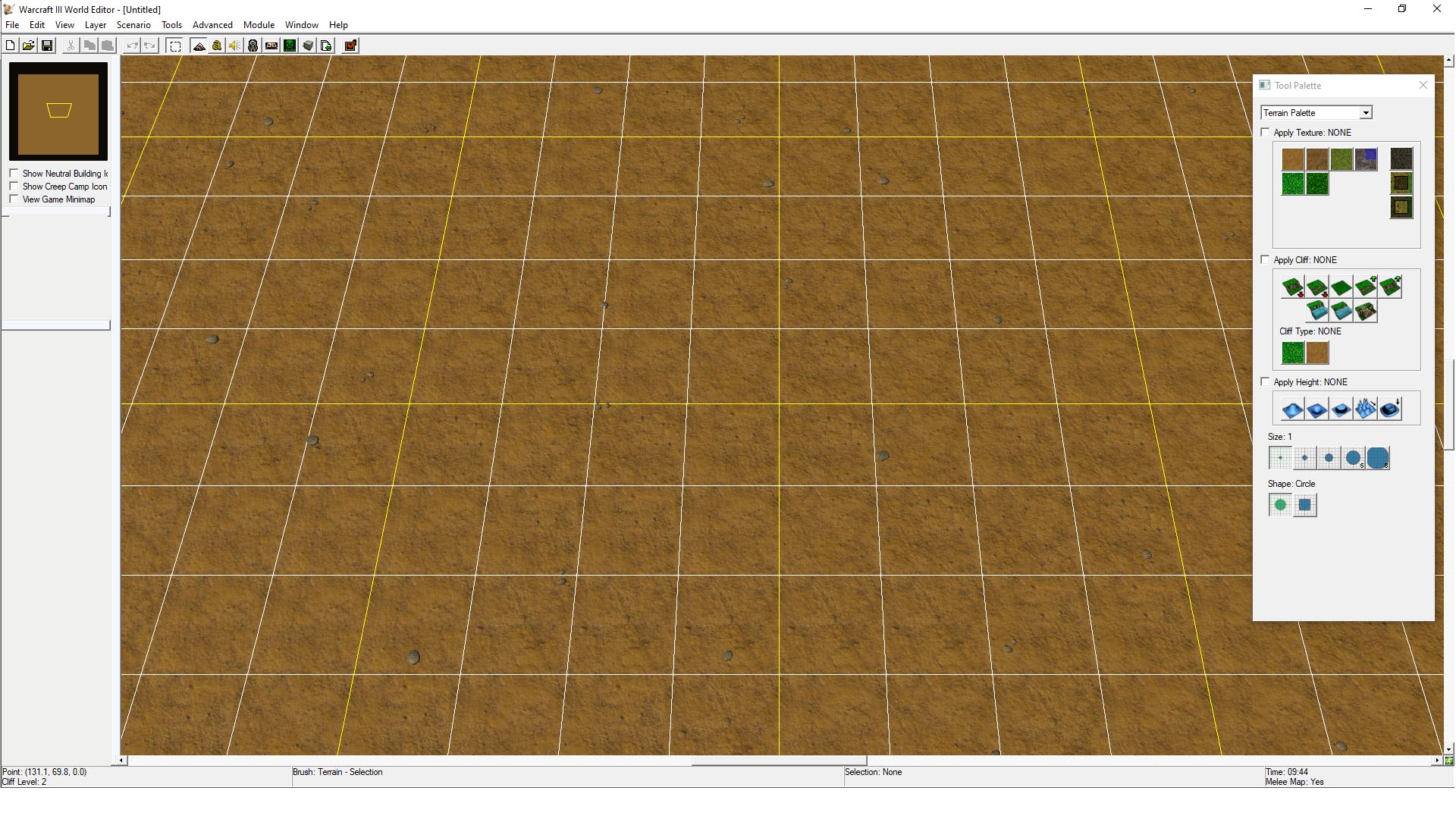Enable View Game Minimap toggle

(x=14, y=199)
